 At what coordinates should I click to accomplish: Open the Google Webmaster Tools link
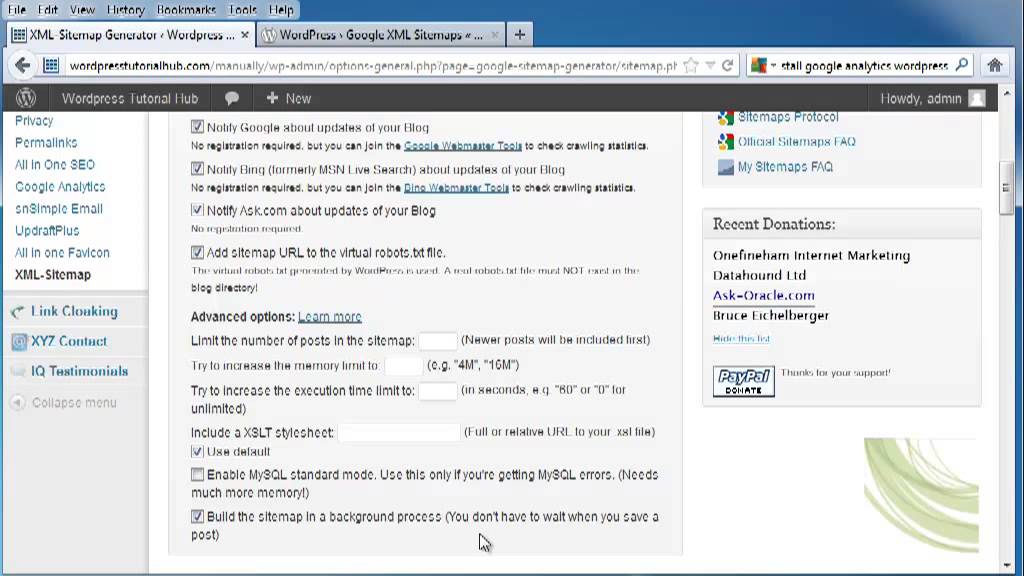click(463, 146)
